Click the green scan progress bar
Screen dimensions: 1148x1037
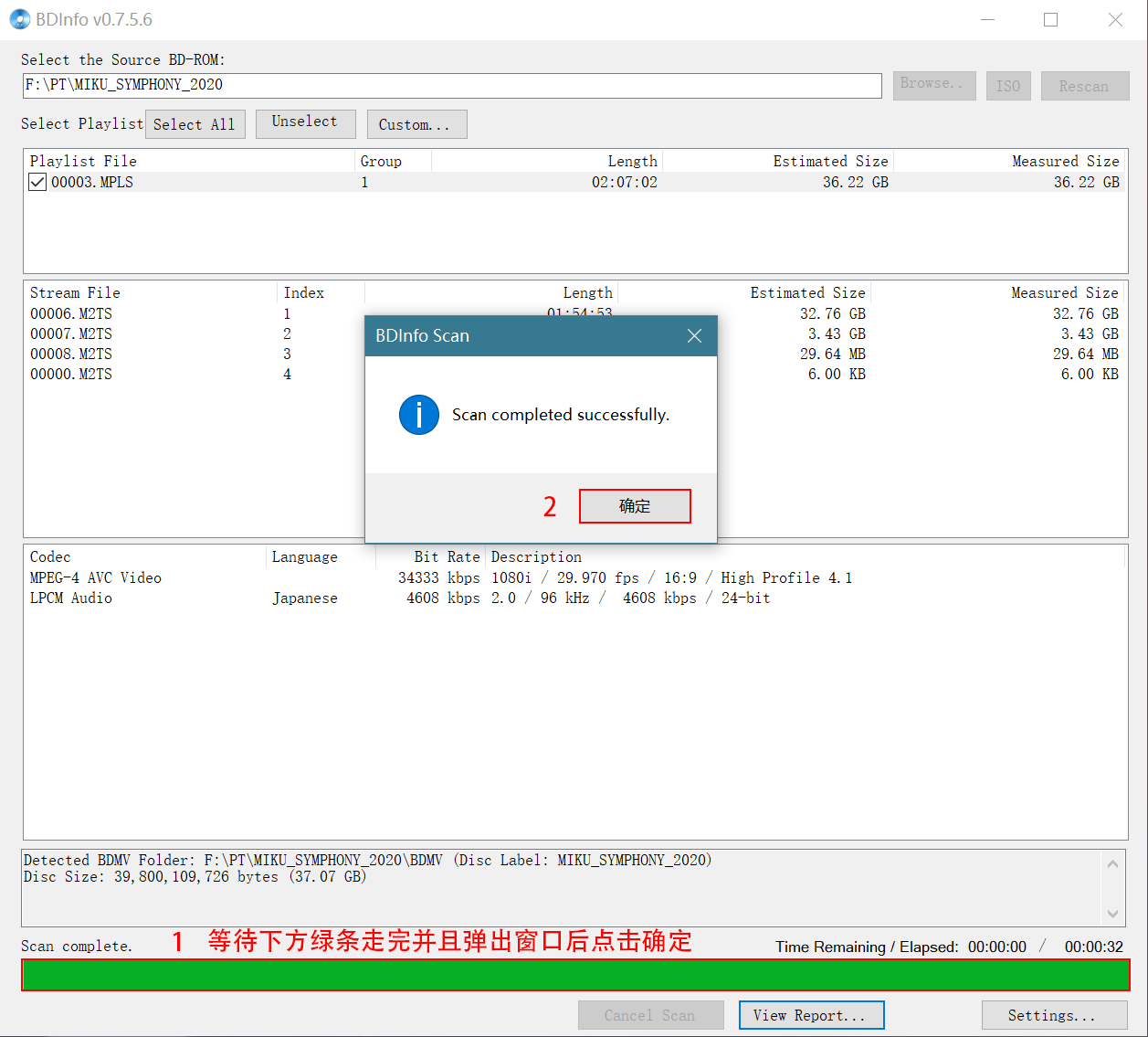tap(575, 975)
